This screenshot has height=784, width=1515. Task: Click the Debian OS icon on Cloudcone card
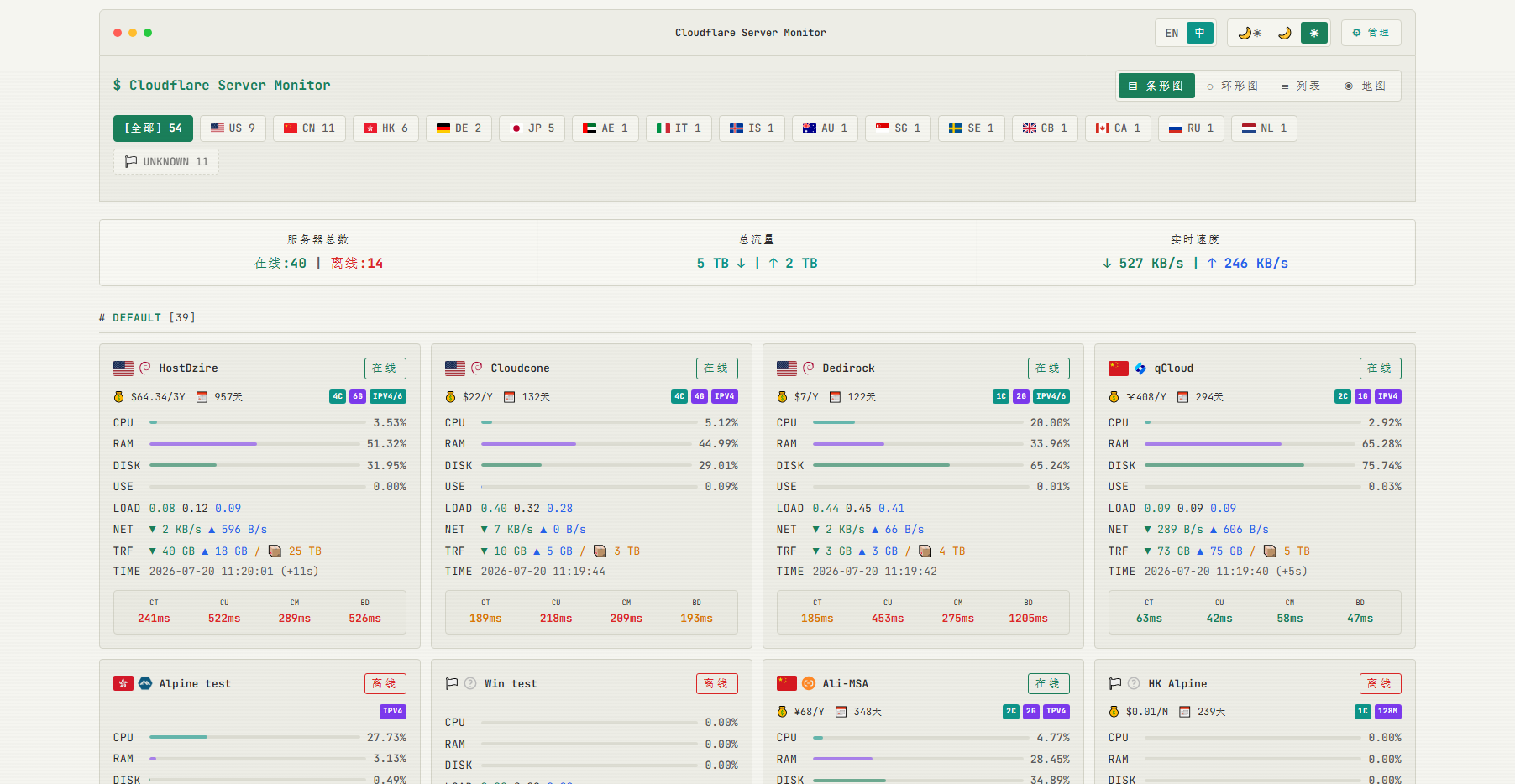point(477,368)
